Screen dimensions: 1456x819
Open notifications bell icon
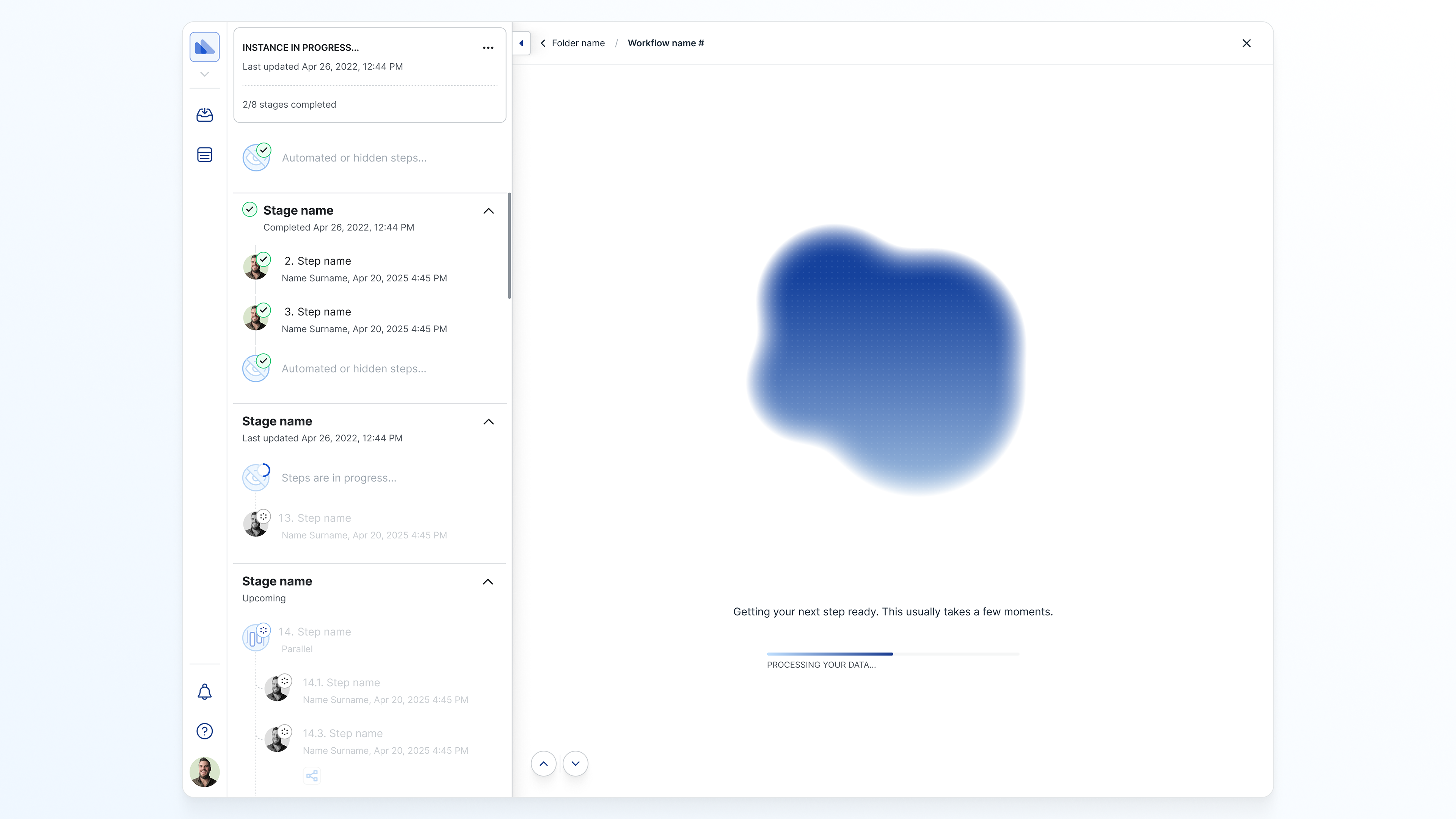(205, 692)
